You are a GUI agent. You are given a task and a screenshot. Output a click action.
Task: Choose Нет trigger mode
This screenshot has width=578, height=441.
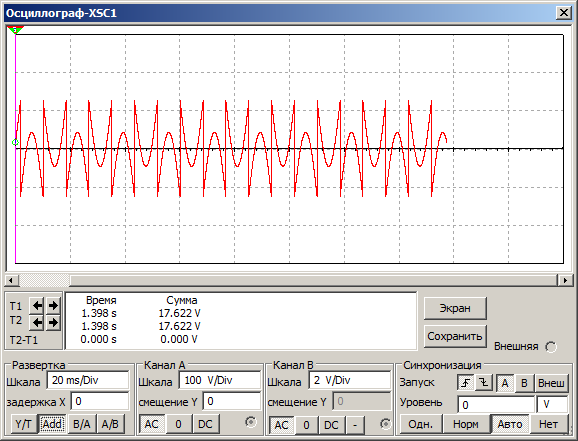(x=549, y=424)
